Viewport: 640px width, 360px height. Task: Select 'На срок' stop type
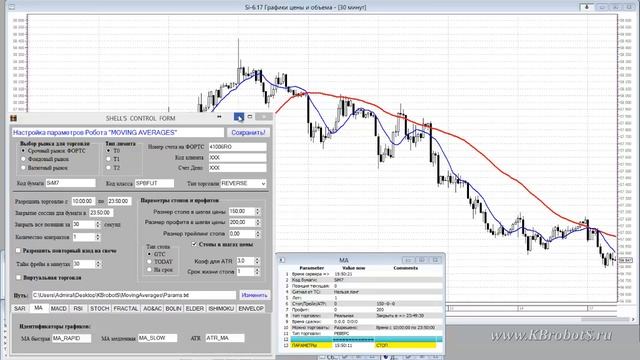click(x=149, y=269)
